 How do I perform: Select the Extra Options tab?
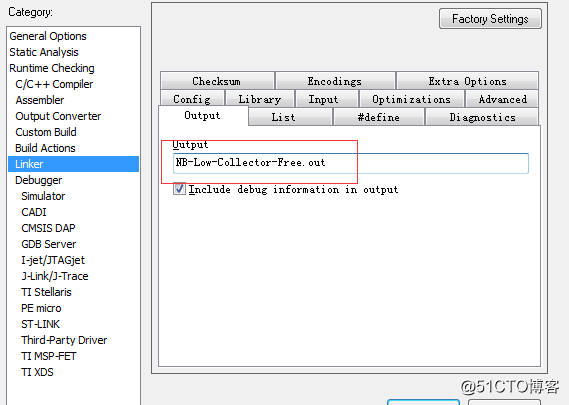(x=467, y=81)
